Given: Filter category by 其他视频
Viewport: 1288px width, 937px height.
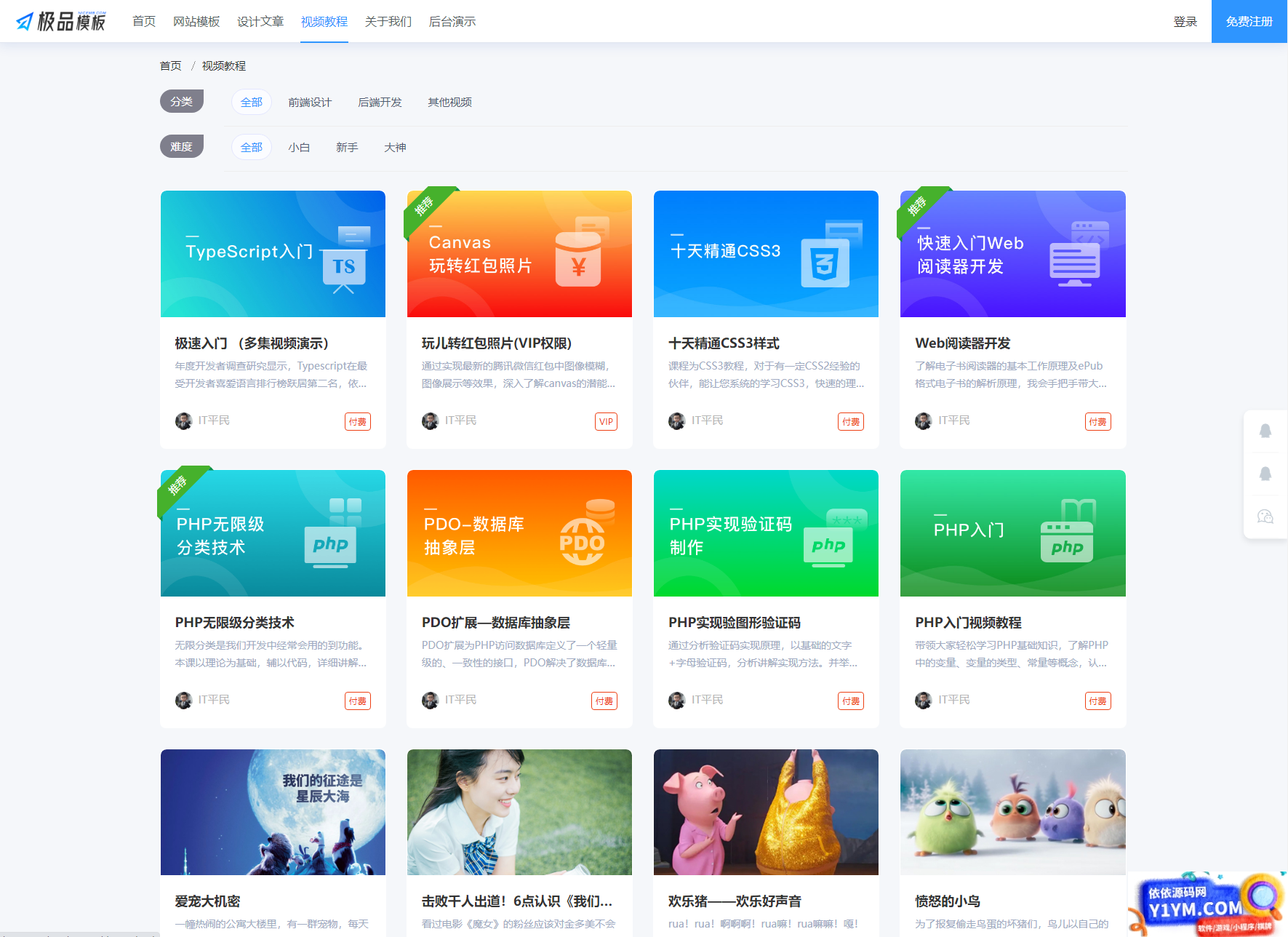Looking at the screenshot, I should (450, 103).
